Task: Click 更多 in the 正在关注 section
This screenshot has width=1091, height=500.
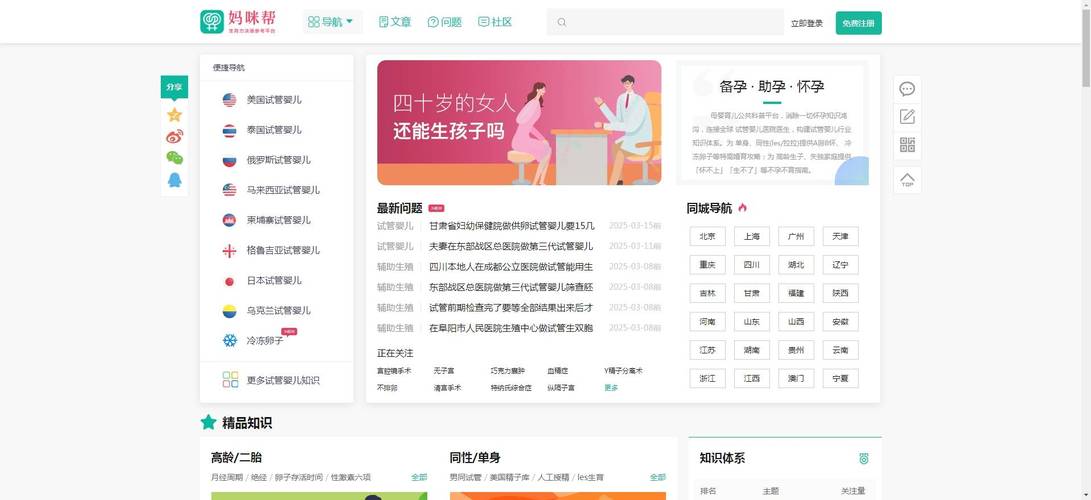Action: point(611,387)
